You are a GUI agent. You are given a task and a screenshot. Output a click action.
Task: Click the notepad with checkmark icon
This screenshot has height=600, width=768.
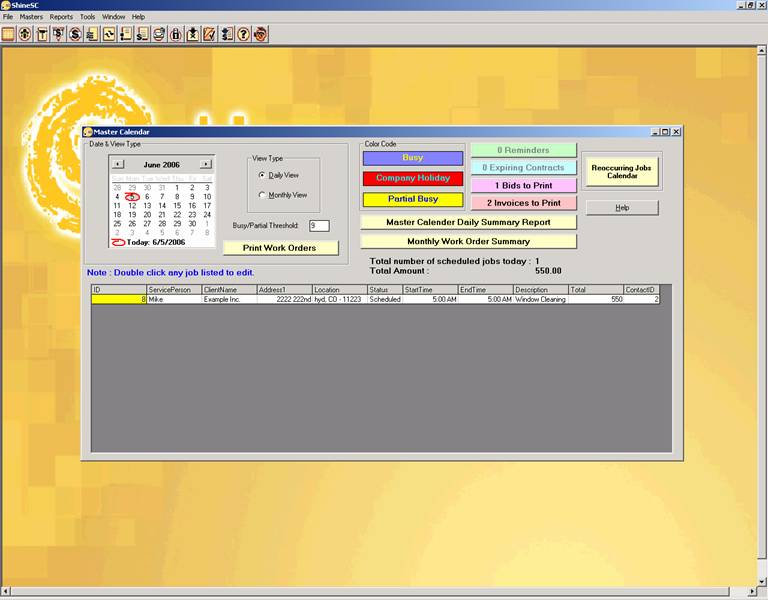pyautogui.click(x=210, y=34)
